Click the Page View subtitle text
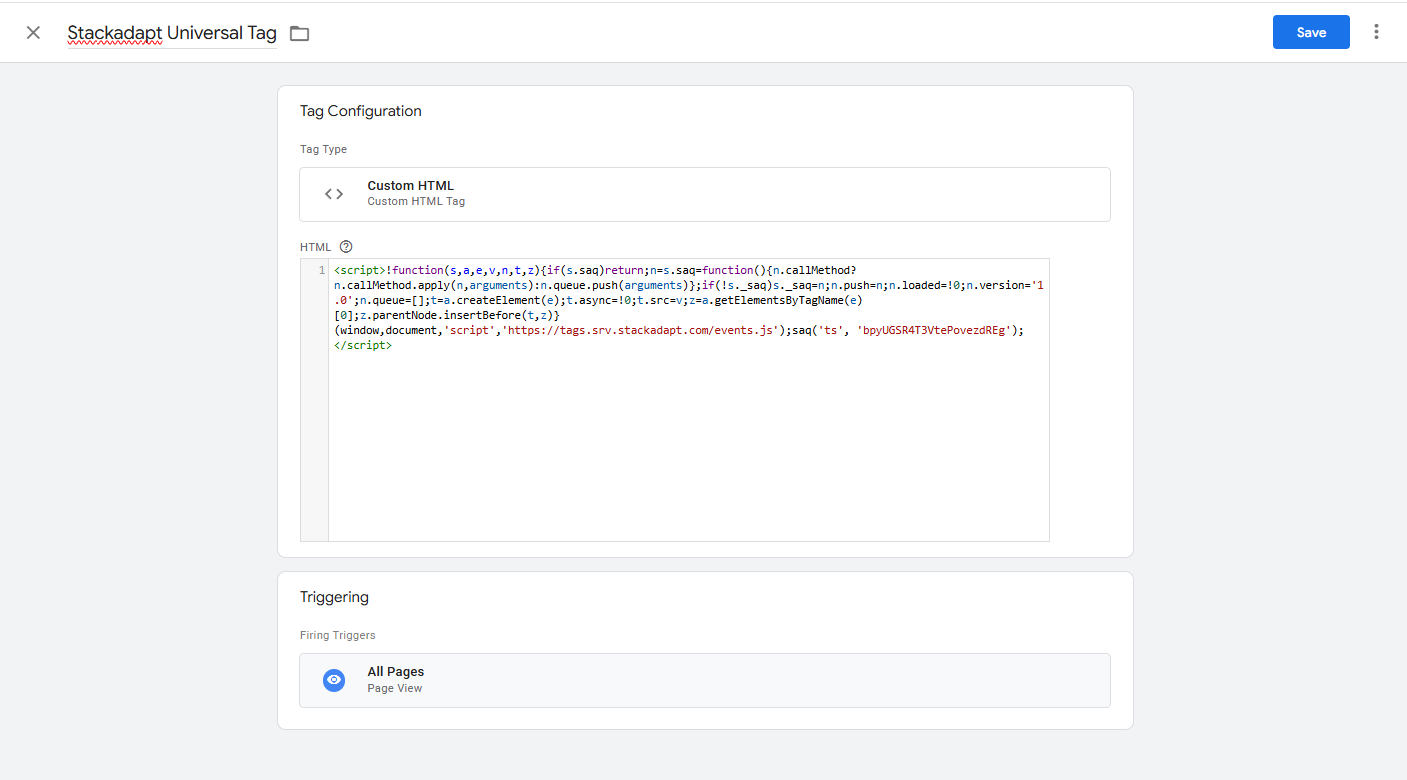Image resolution: width=1407 pixels, height=780 pixels. coord(395,688)
